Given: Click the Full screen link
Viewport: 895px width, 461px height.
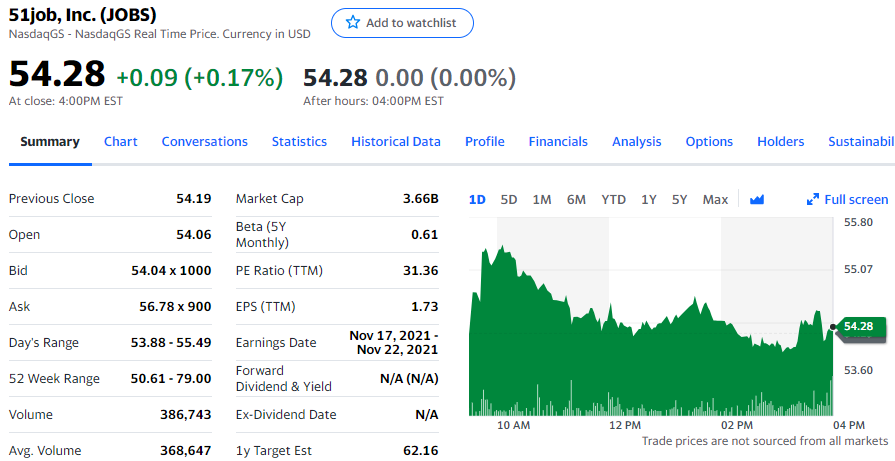Looking at the screenshot, I should point(856,200).
